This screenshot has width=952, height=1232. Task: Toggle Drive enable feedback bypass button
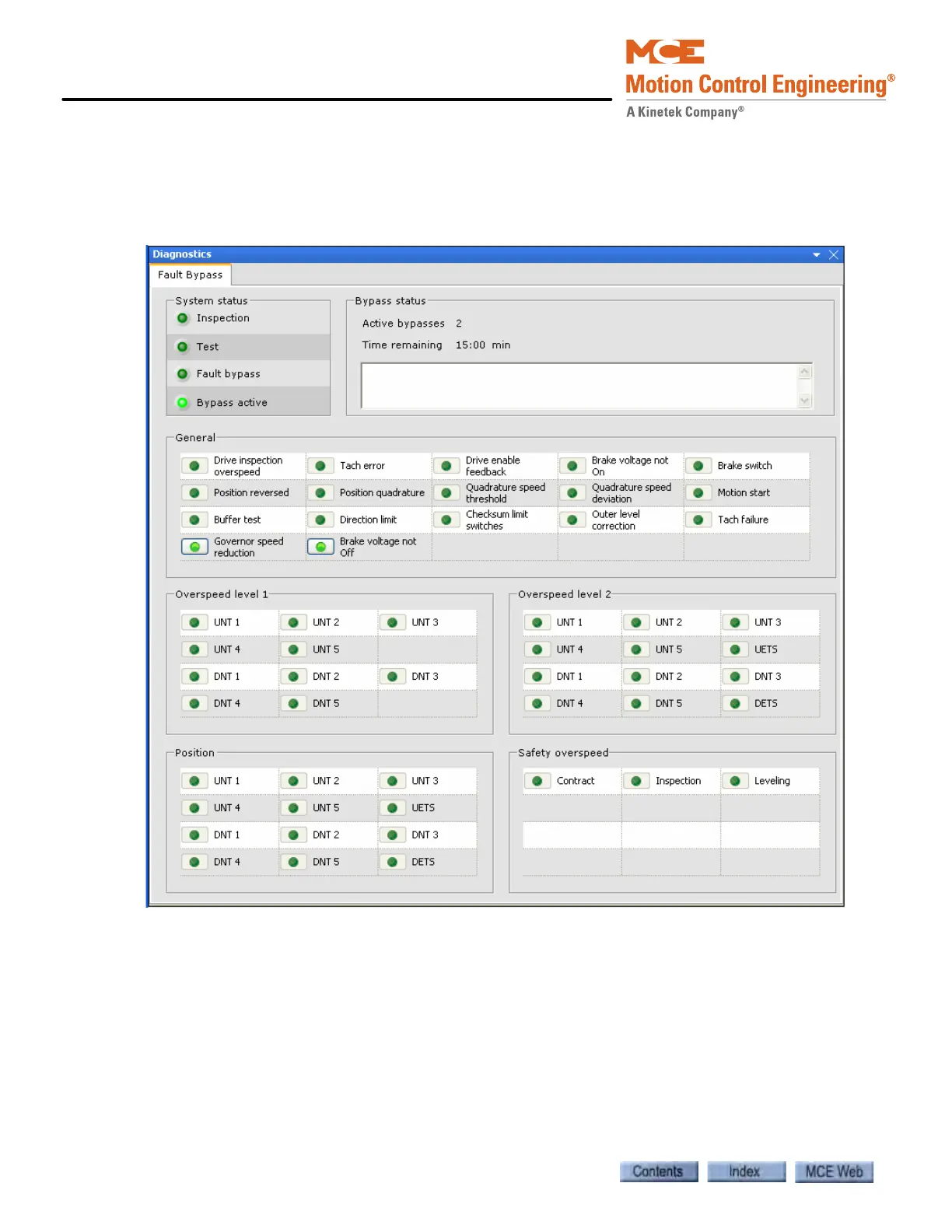[x=446, y=466]
